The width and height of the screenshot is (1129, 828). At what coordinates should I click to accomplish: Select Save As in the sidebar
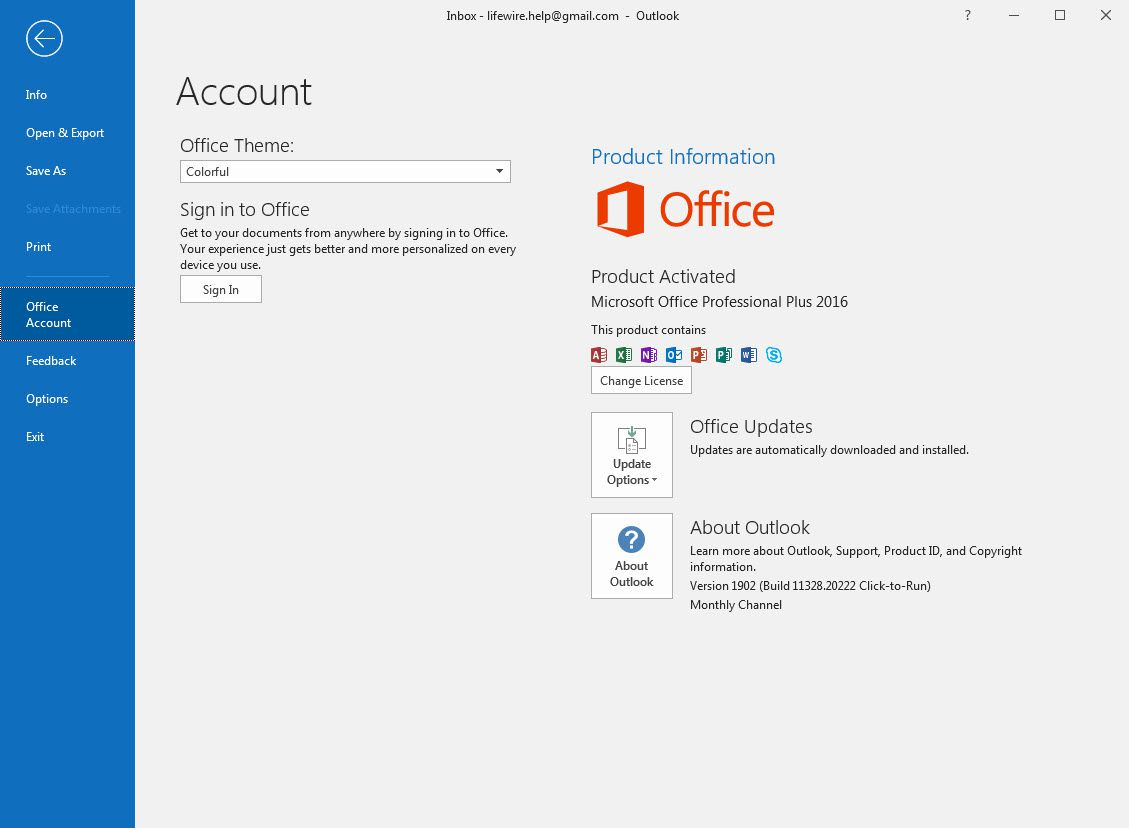pos(46,171)
